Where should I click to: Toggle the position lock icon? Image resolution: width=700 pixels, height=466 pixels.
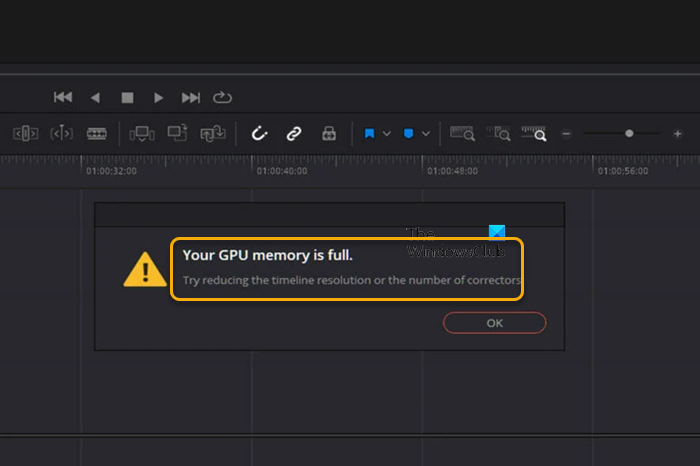pos(329,133)
